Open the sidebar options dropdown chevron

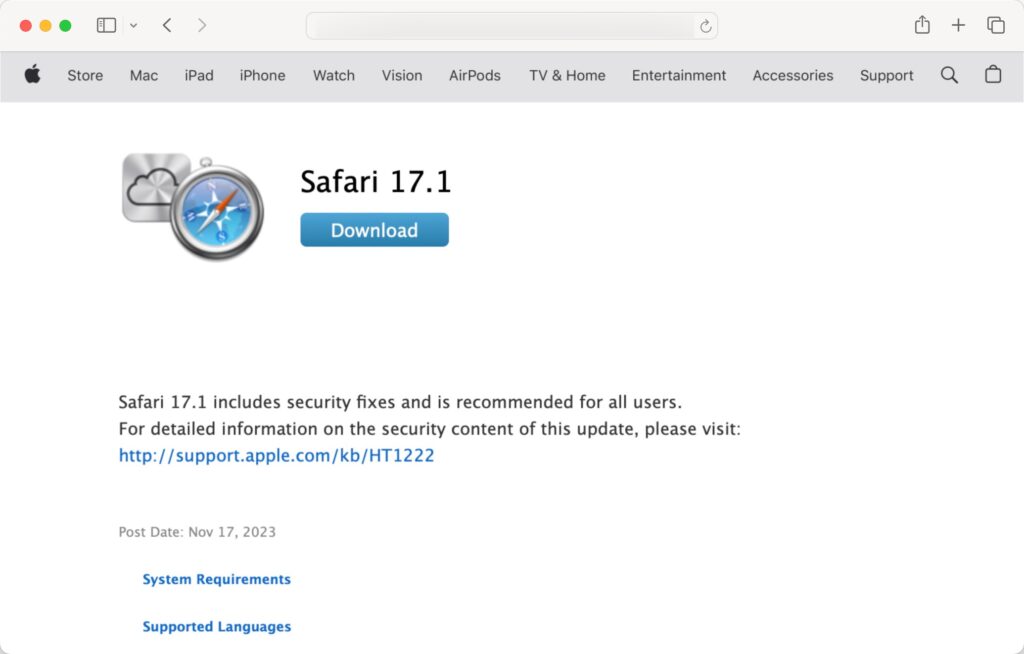click(x=133, y=25)
